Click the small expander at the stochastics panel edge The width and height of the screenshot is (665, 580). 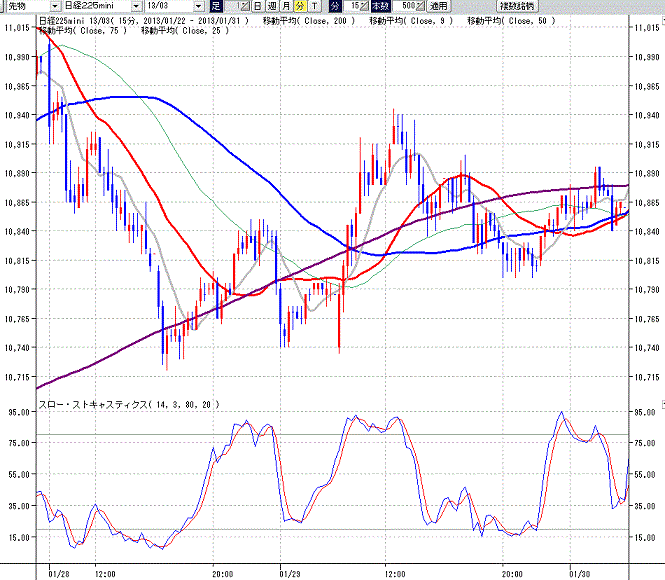(663, 404)
